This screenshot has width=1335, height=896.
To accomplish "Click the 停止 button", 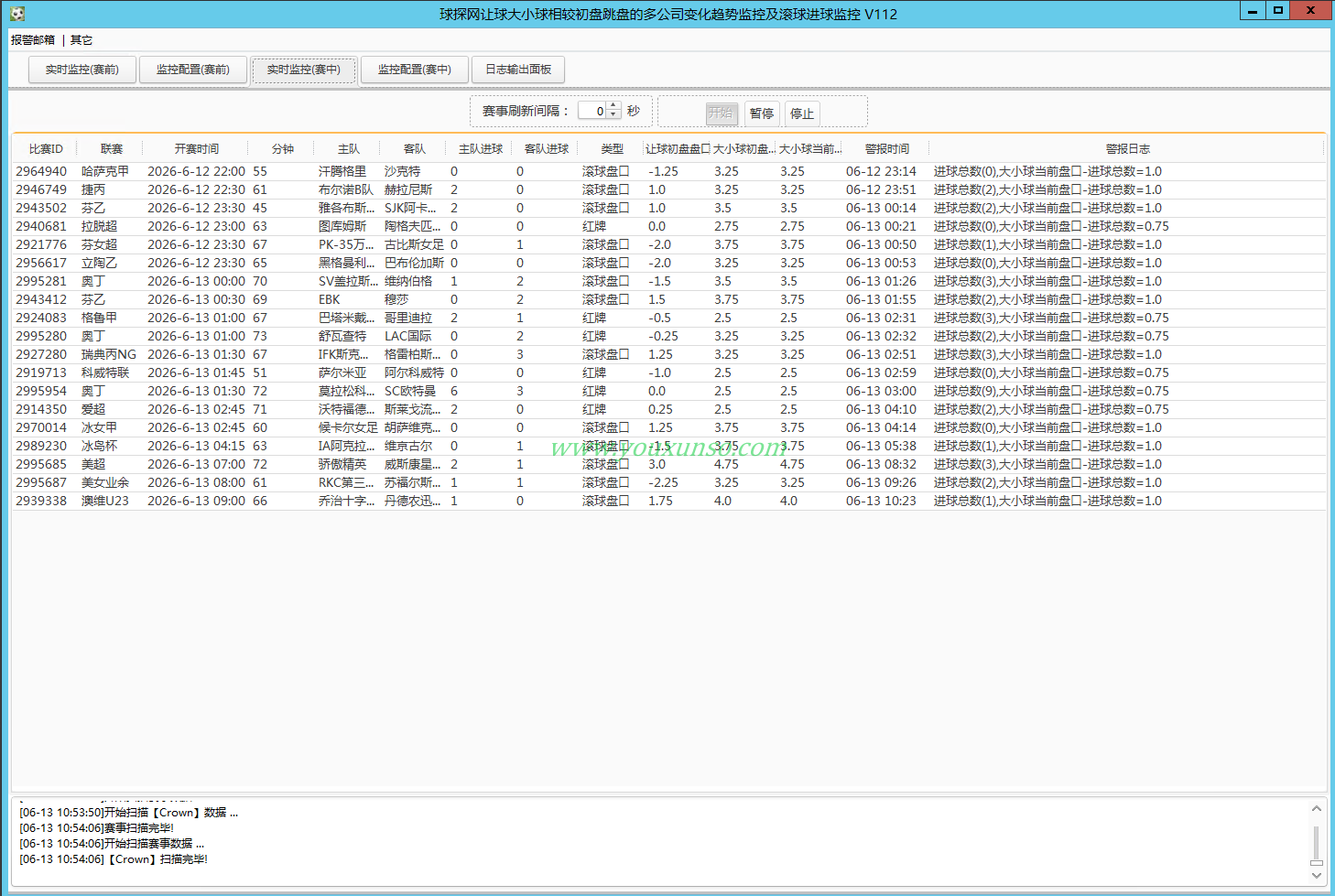I will pyautogui.click(x=802, y=113).
